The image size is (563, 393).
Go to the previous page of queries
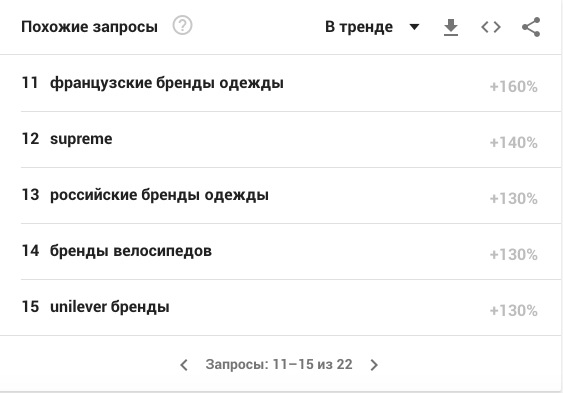tap(184, 365)
